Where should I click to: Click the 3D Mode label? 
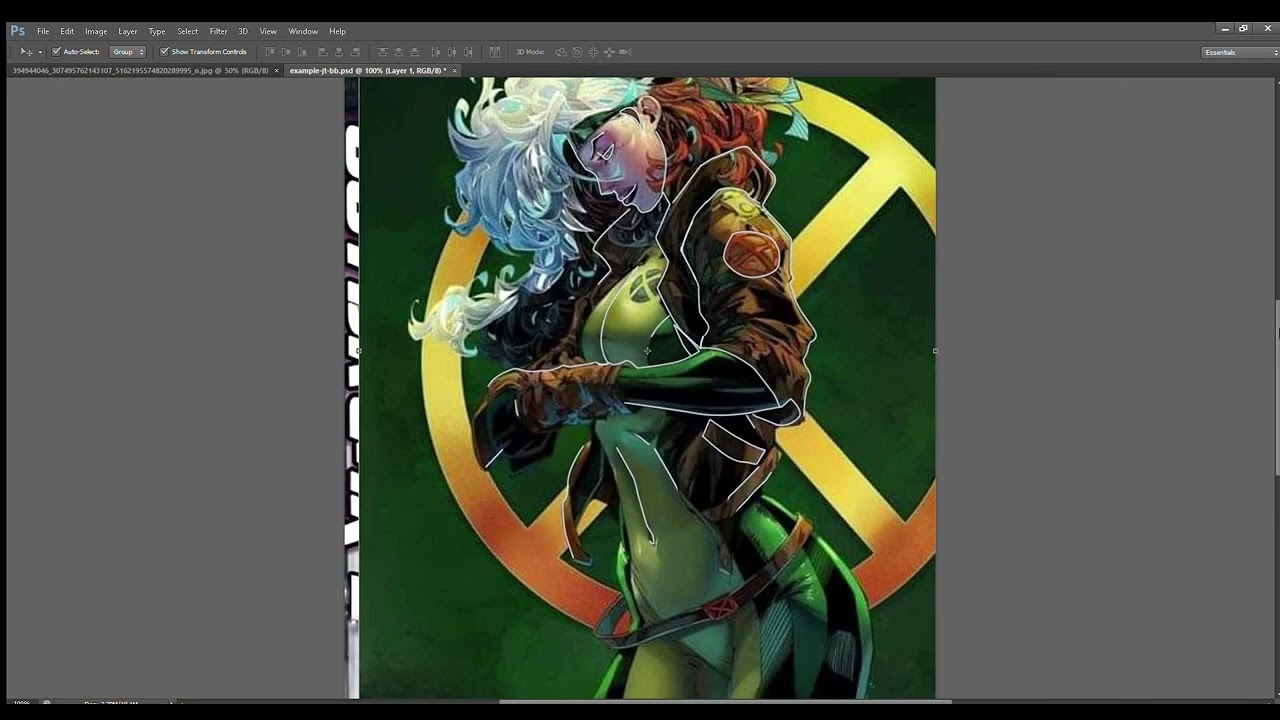pos(530,52)
